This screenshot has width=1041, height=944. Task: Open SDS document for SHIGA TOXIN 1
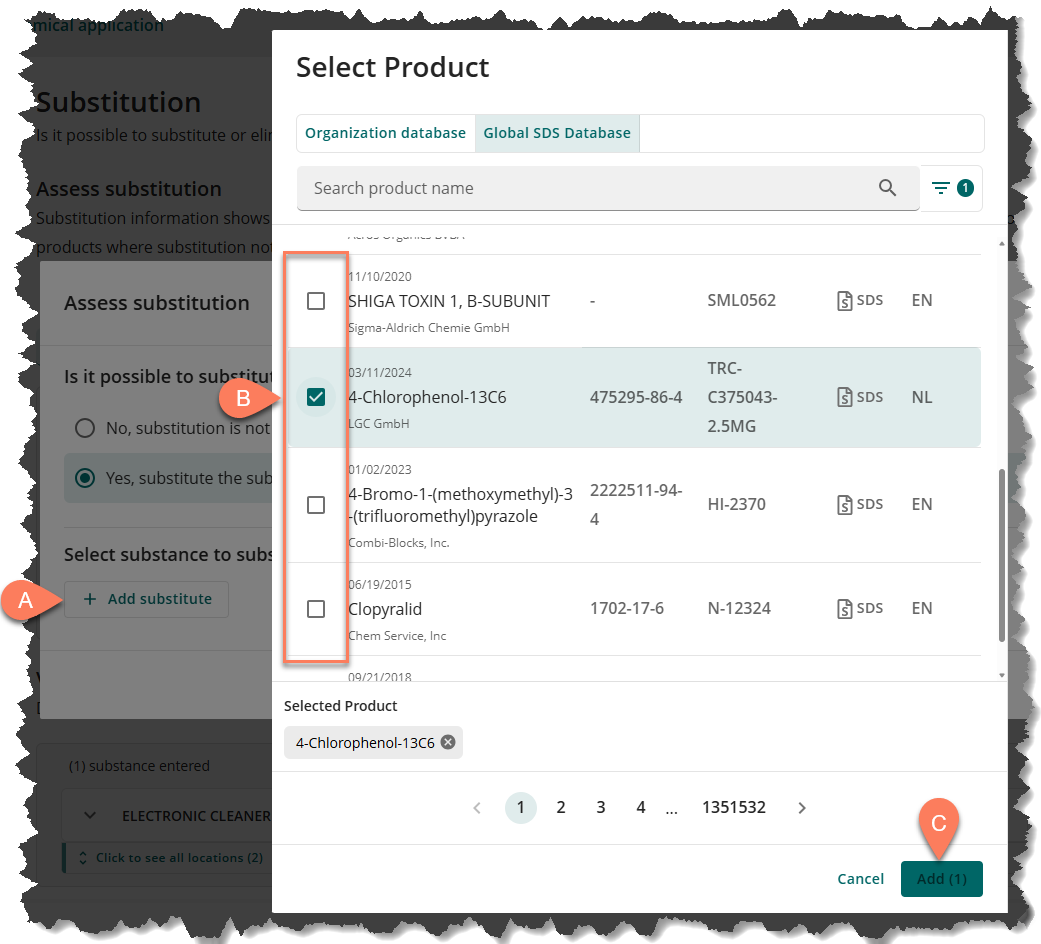click(859, 300)
